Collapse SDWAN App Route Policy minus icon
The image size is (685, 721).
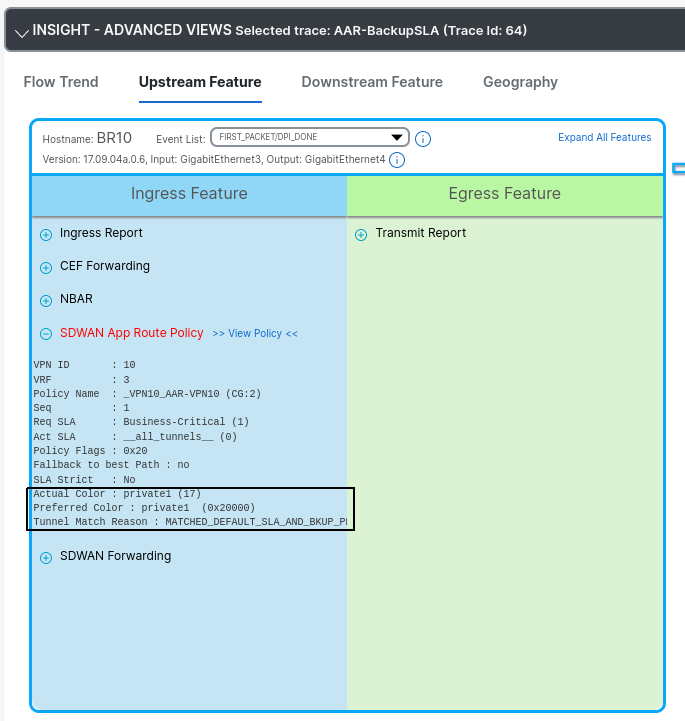[46, 334]
